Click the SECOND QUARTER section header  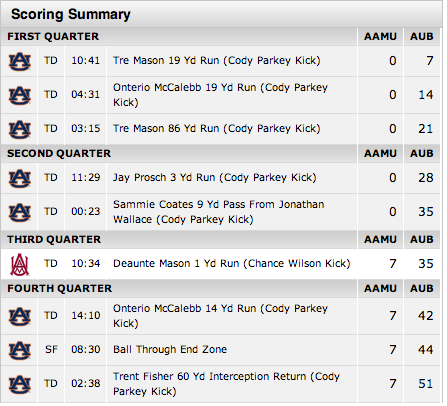59,153
